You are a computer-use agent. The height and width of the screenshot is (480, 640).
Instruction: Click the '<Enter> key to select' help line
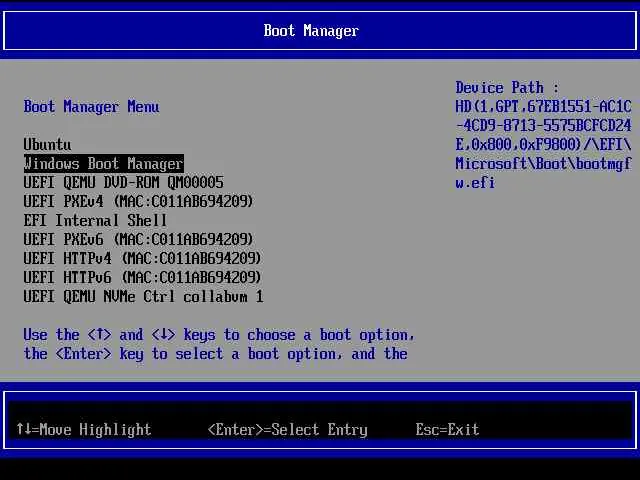[x=215, y=353]
